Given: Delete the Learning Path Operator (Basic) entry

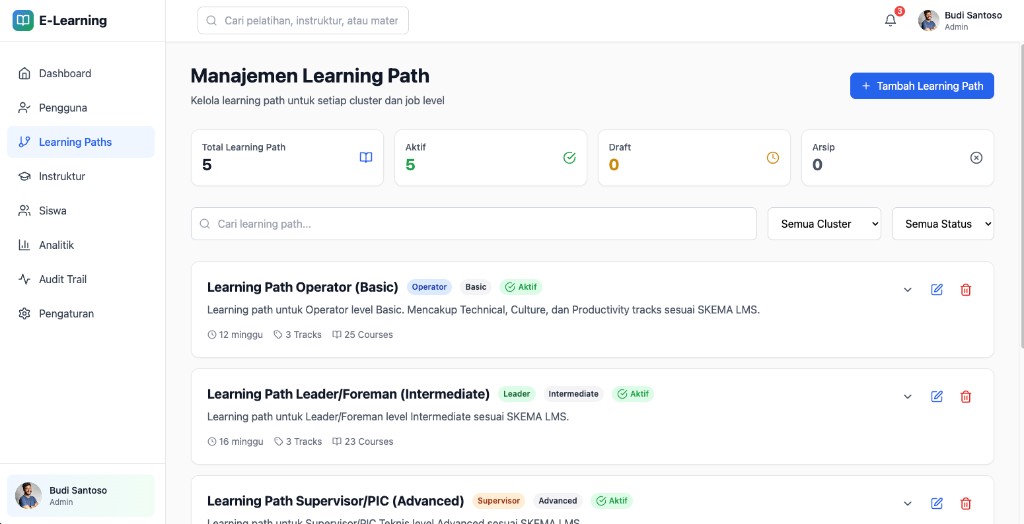Looking at the screenshot, I should [965, 289].
